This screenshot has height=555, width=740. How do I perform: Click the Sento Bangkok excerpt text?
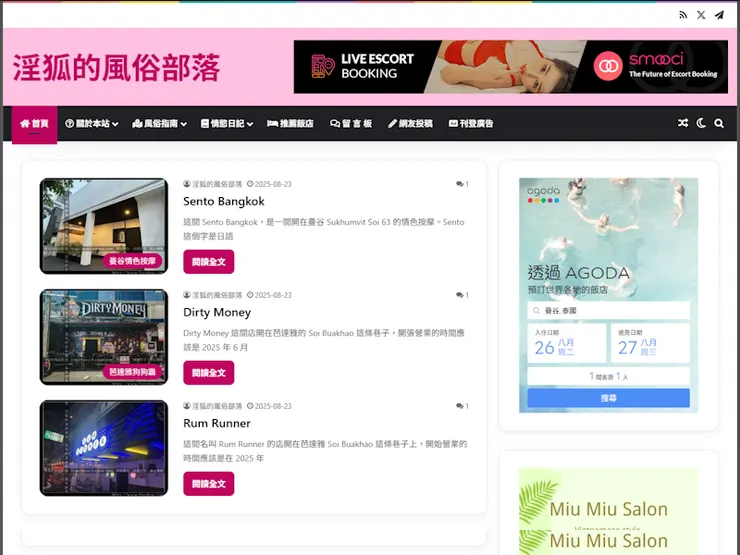click(324, 229)
